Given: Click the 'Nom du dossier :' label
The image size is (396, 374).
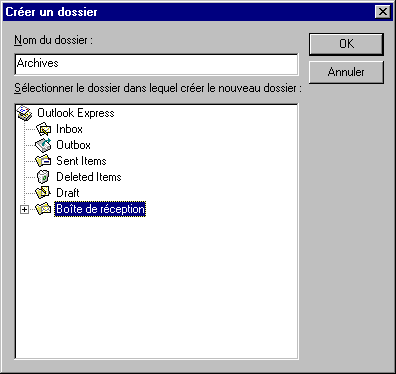Looking at the screenshot, I should pos(53,40).
